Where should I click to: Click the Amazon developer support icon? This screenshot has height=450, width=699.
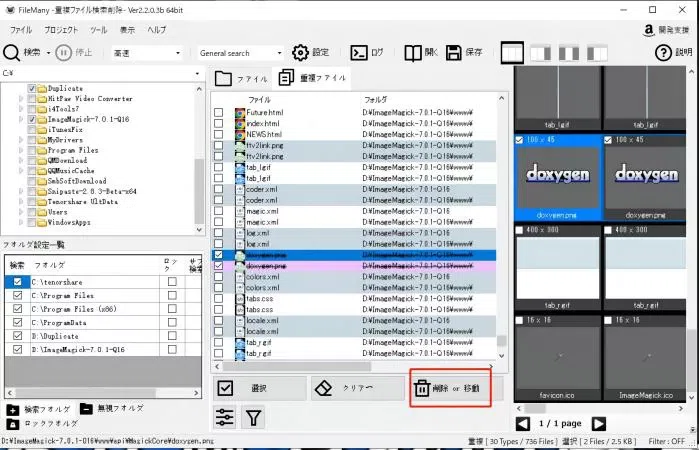click(x=649, y=30)
